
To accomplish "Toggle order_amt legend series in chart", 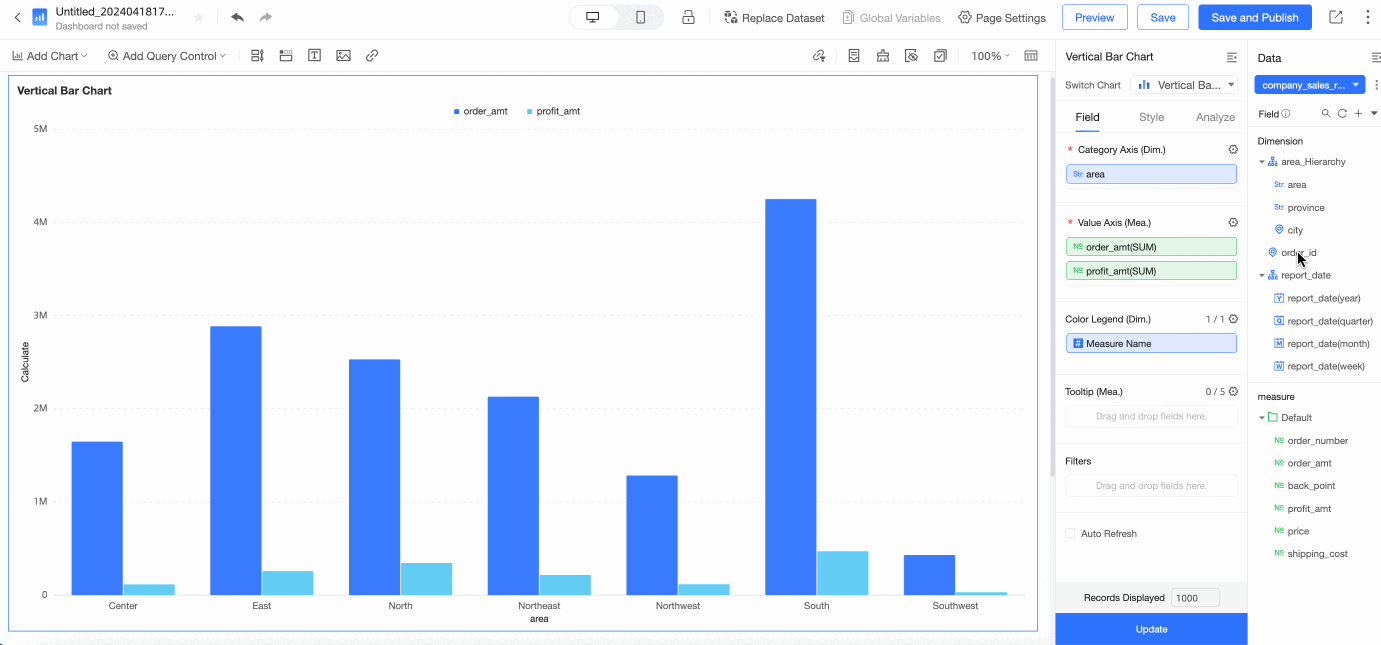I will coord(480,111).
